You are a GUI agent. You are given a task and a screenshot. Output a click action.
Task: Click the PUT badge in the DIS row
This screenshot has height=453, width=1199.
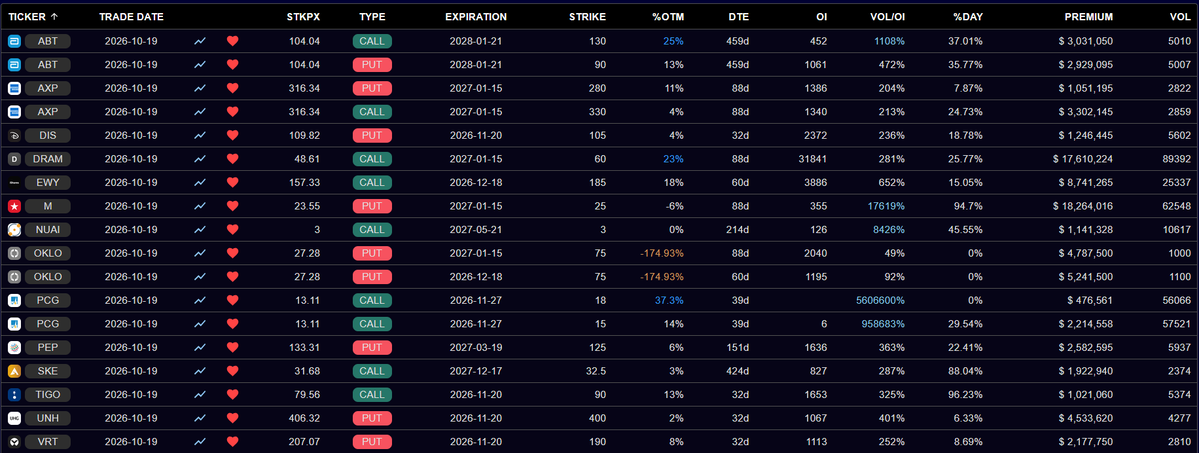click(x=372, y=135)
